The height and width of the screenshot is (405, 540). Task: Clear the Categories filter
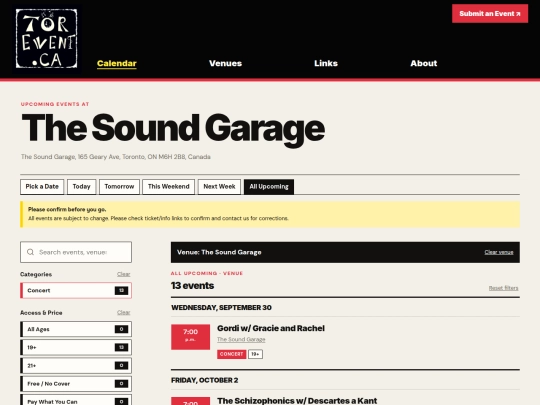(124, 274)
